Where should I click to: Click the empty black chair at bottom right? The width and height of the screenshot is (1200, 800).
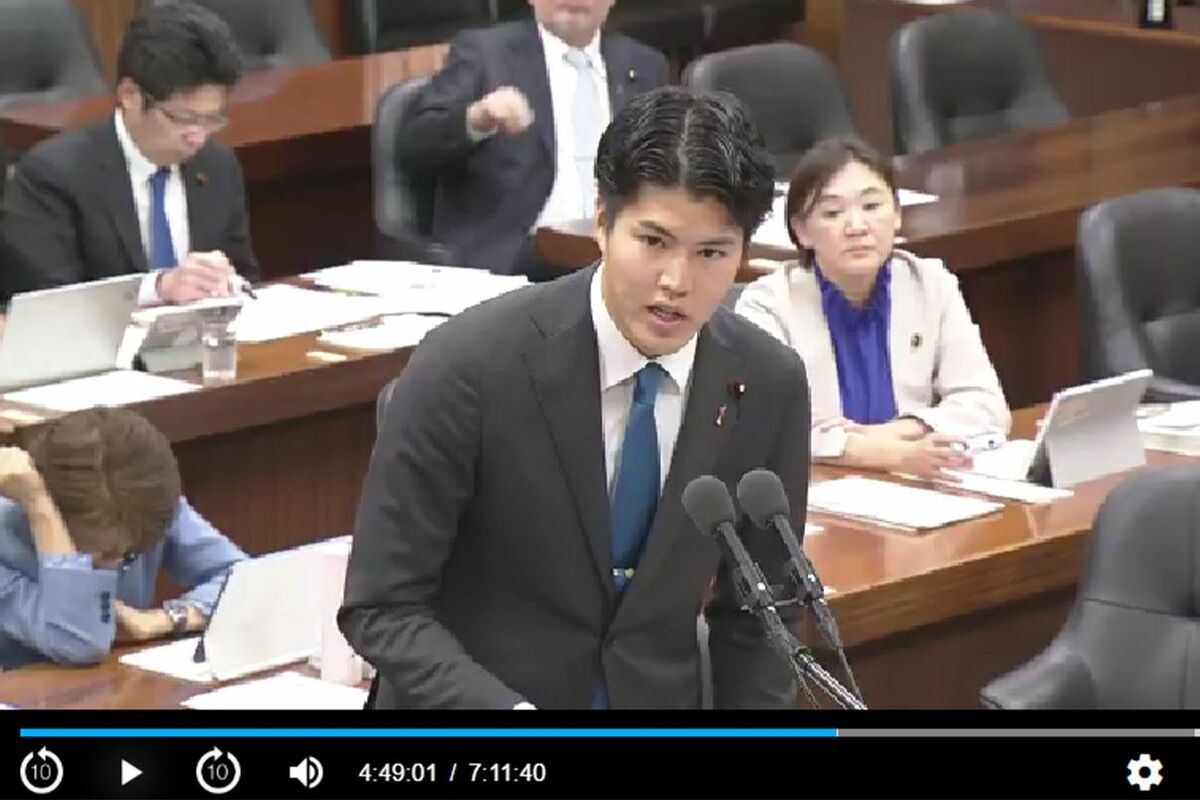click(1110, 600)
